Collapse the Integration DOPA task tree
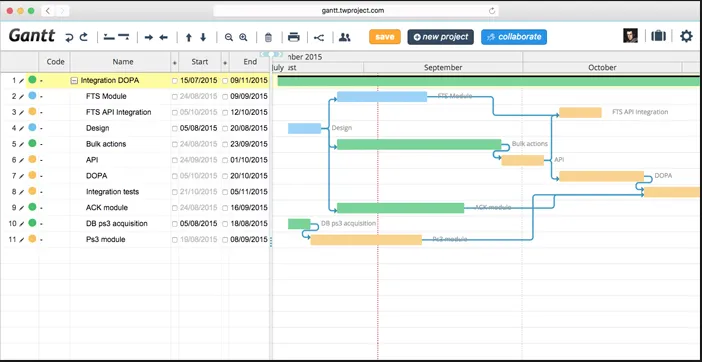Image resolution: width=702 pixels, height=362 pixels. coord(75,81)
